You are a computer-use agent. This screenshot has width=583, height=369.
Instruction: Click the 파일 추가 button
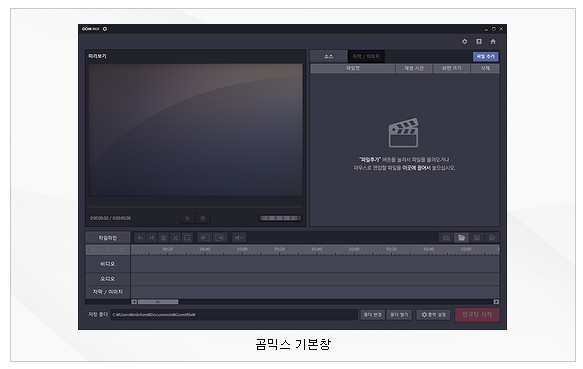(x=486, y=57)
